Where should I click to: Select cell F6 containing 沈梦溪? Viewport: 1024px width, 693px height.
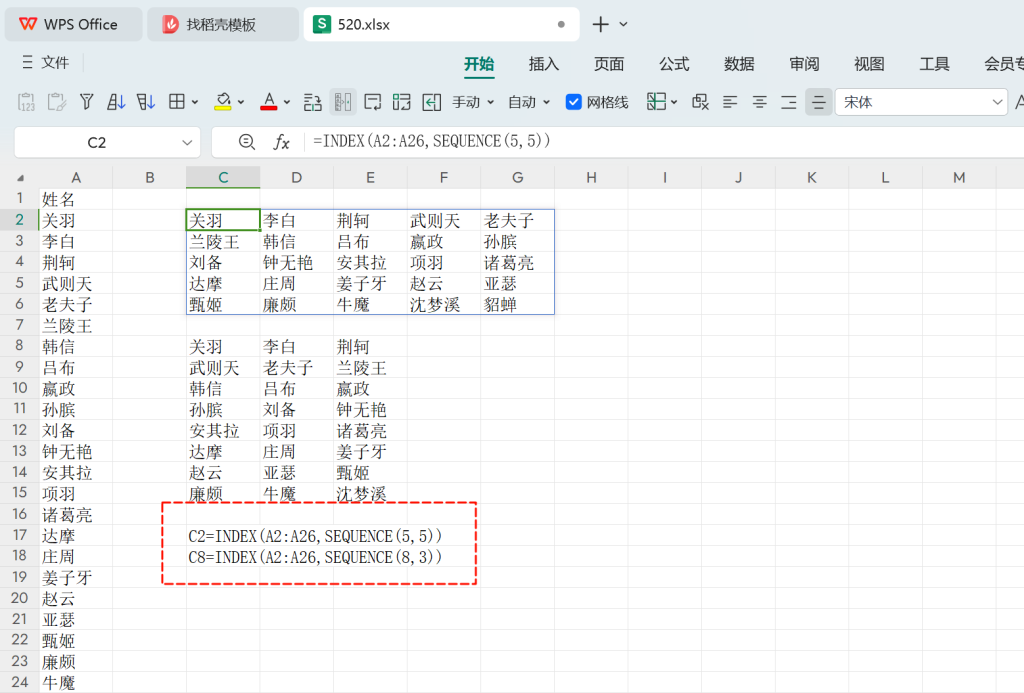pos(443,304)
